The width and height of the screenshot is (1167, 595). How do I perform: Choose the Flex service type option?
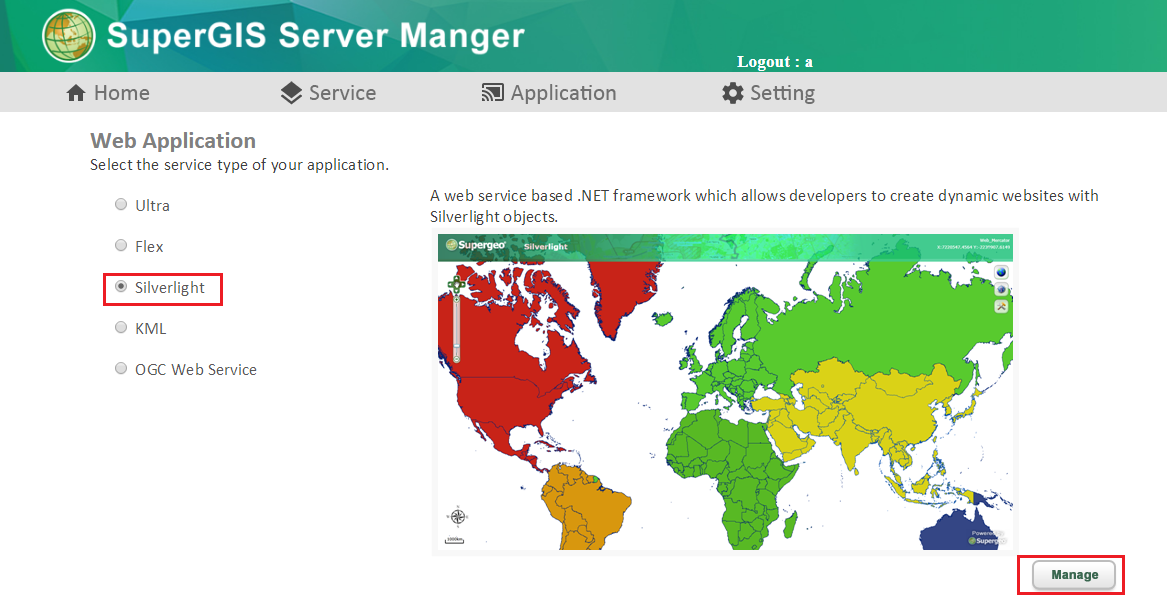[x=121, y=246]
